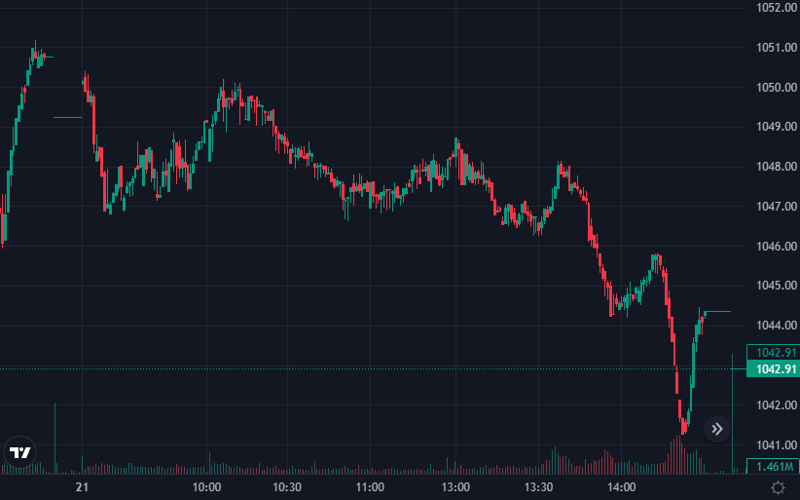Viewport: 800px width, 500px height.
Task: Click the 14:00 time label
Action: pos(622,487)
